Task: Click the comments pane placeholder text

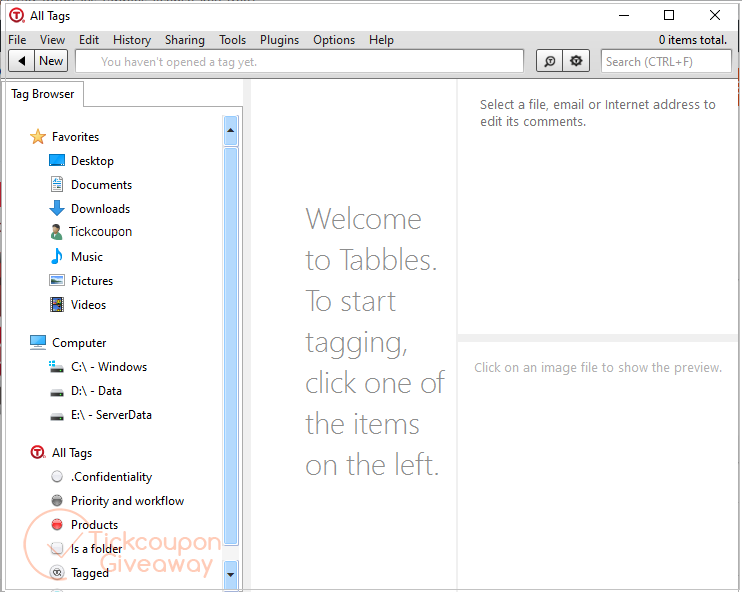Action: [x=597, y=113]
